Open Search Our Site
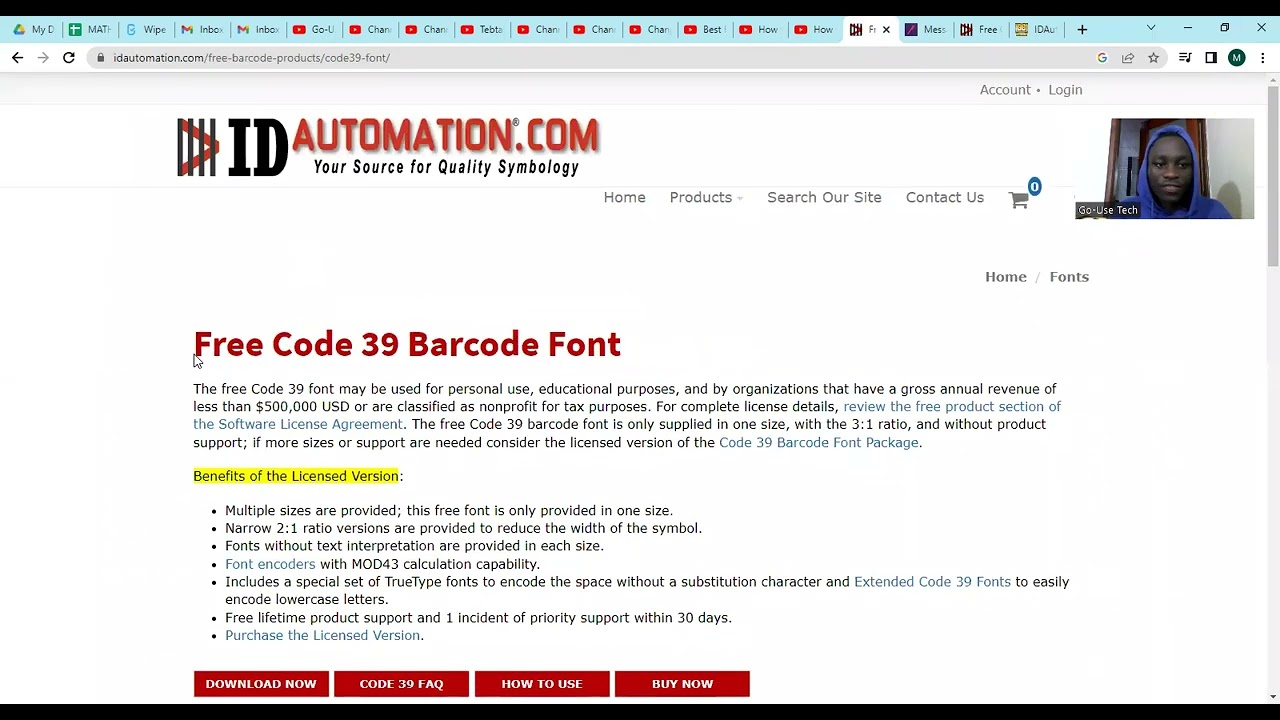This screenshot has width=1280, height=720. (824, 197)
